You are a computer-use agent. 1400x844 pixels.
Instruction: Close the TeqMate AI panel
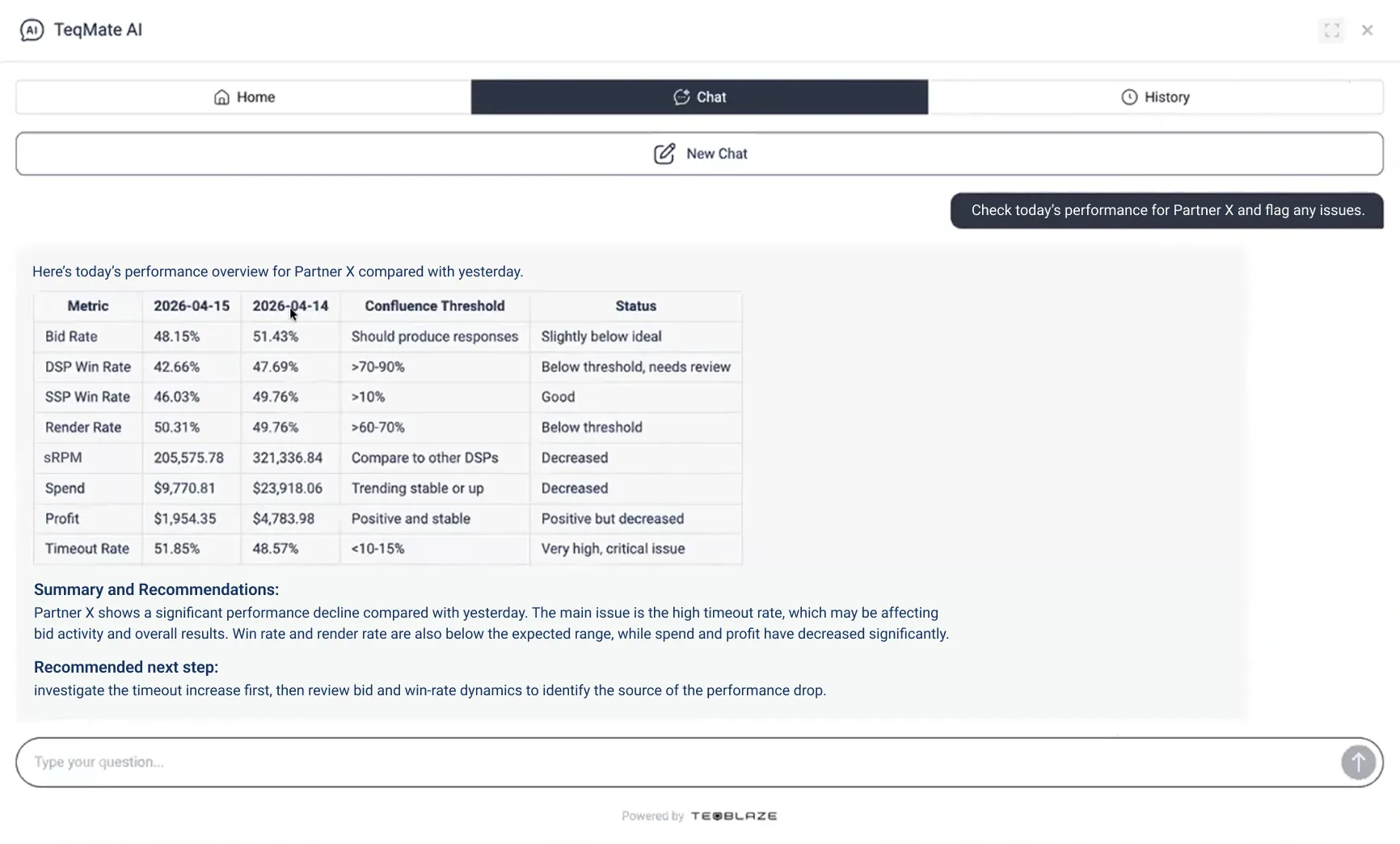1367,30
